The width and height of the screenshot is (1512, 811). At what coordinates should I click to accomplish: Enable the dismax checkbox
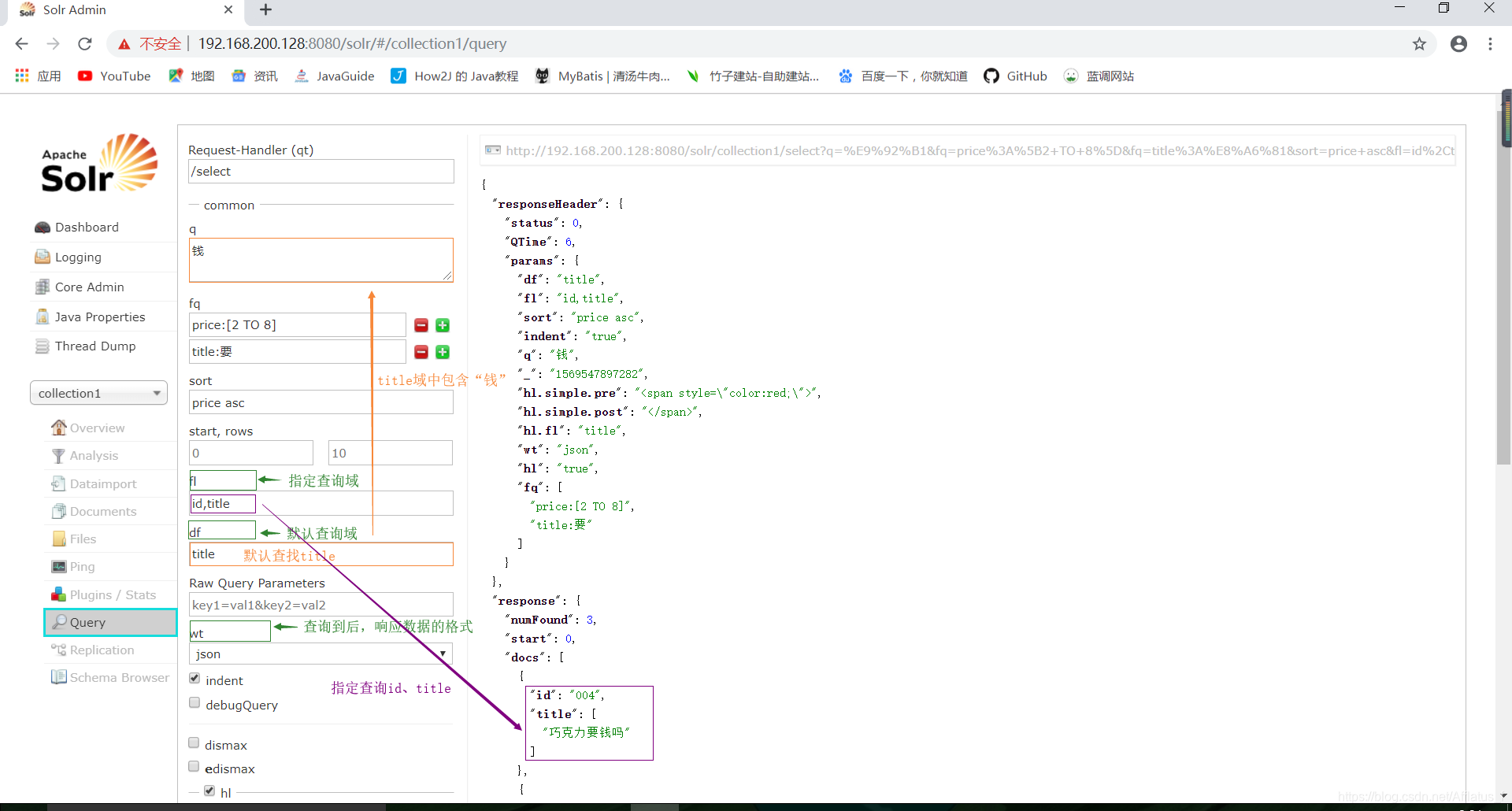[194, 742]
